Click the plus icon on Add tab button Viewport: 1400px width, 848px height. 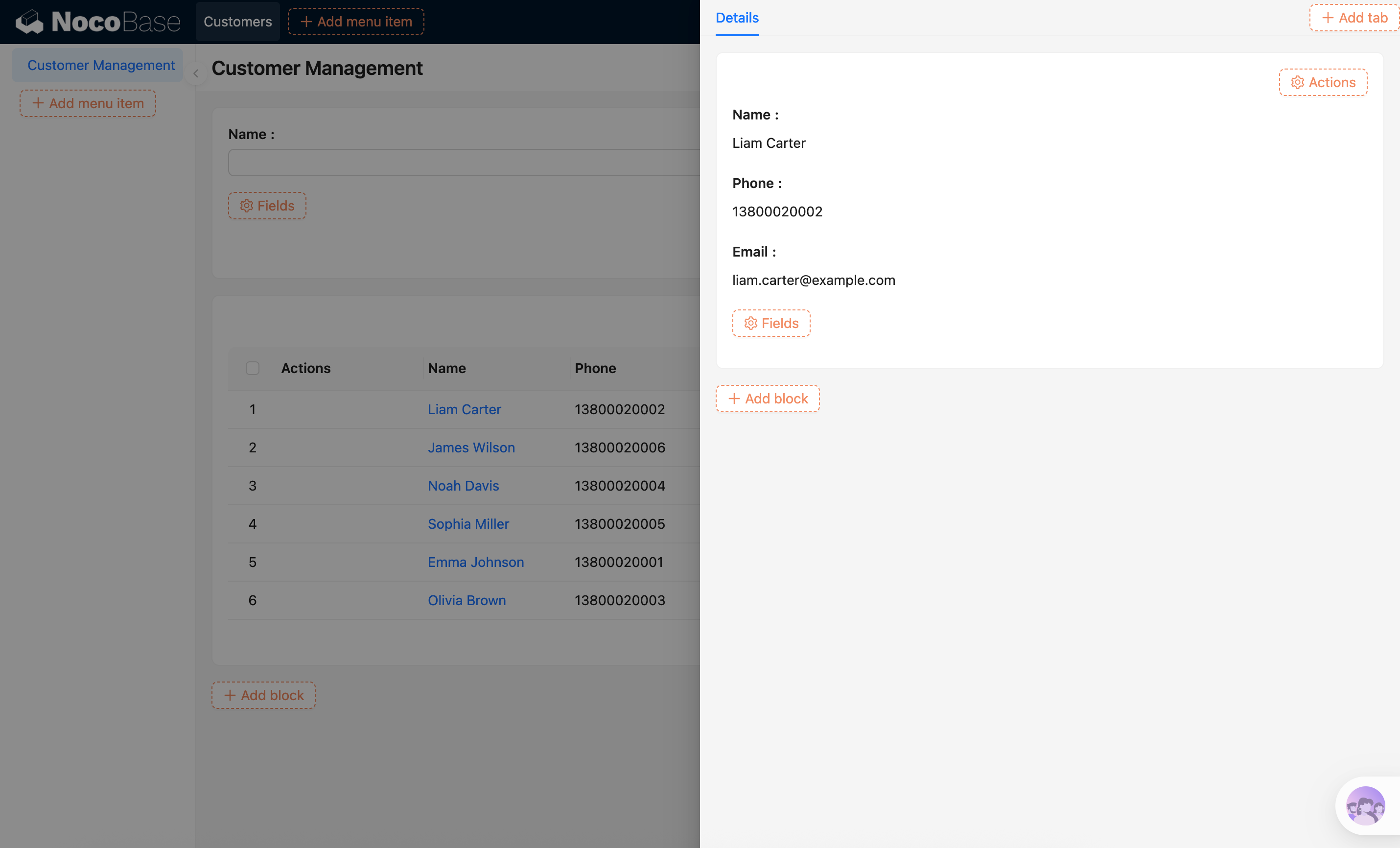point(1328,18)
